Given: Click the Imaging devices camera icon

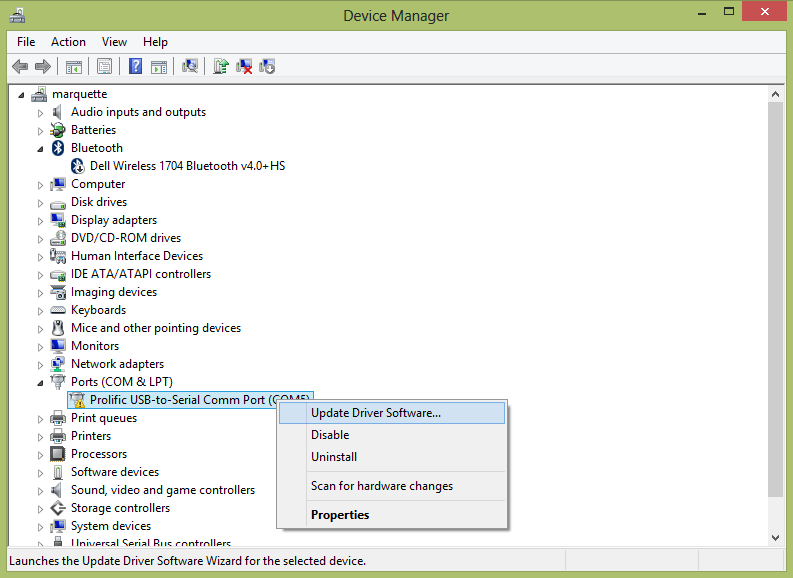Looking at the screenshot, I should click(x=58, y=292).
